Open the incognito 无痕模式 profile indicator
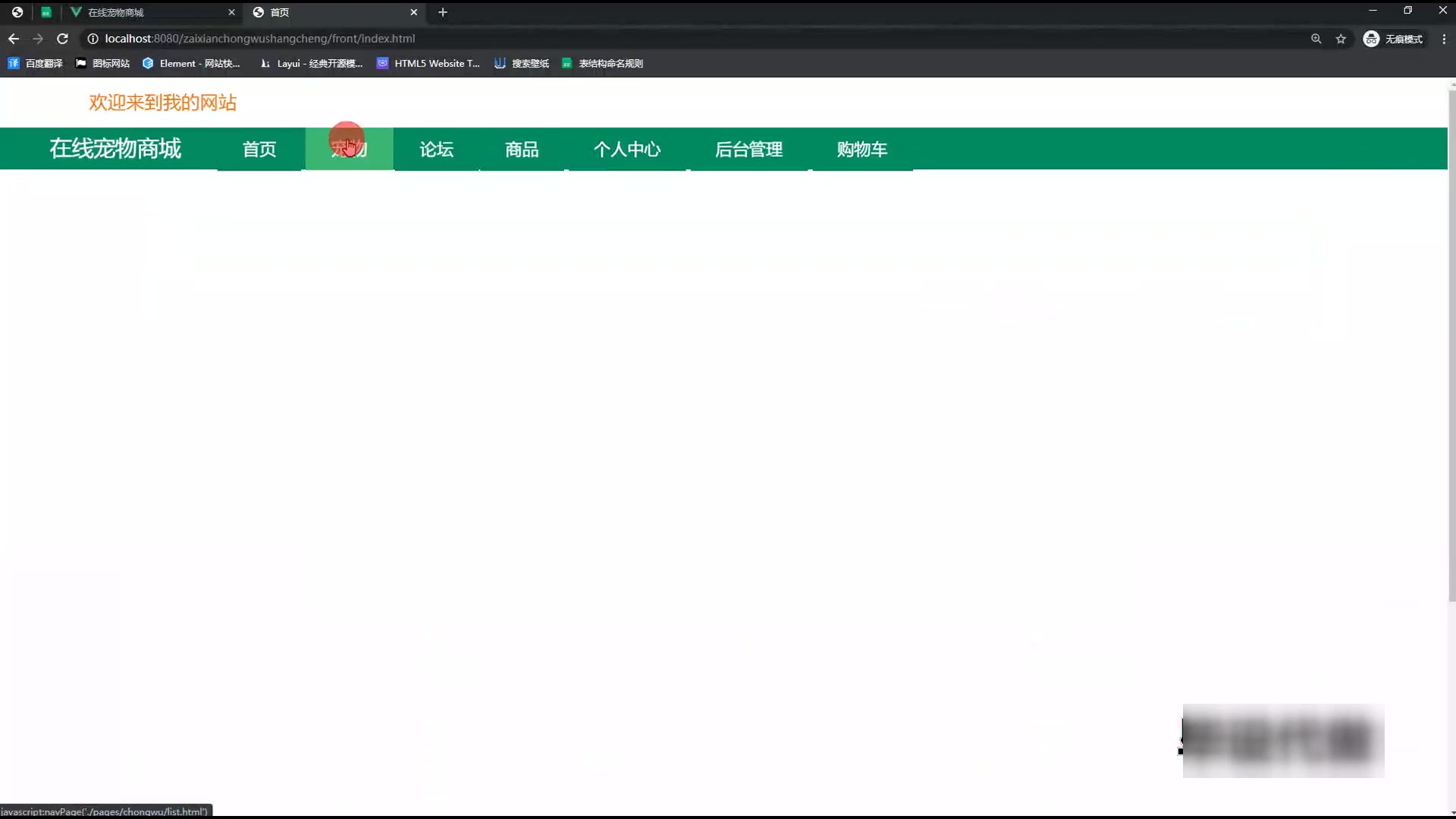 1393,39
